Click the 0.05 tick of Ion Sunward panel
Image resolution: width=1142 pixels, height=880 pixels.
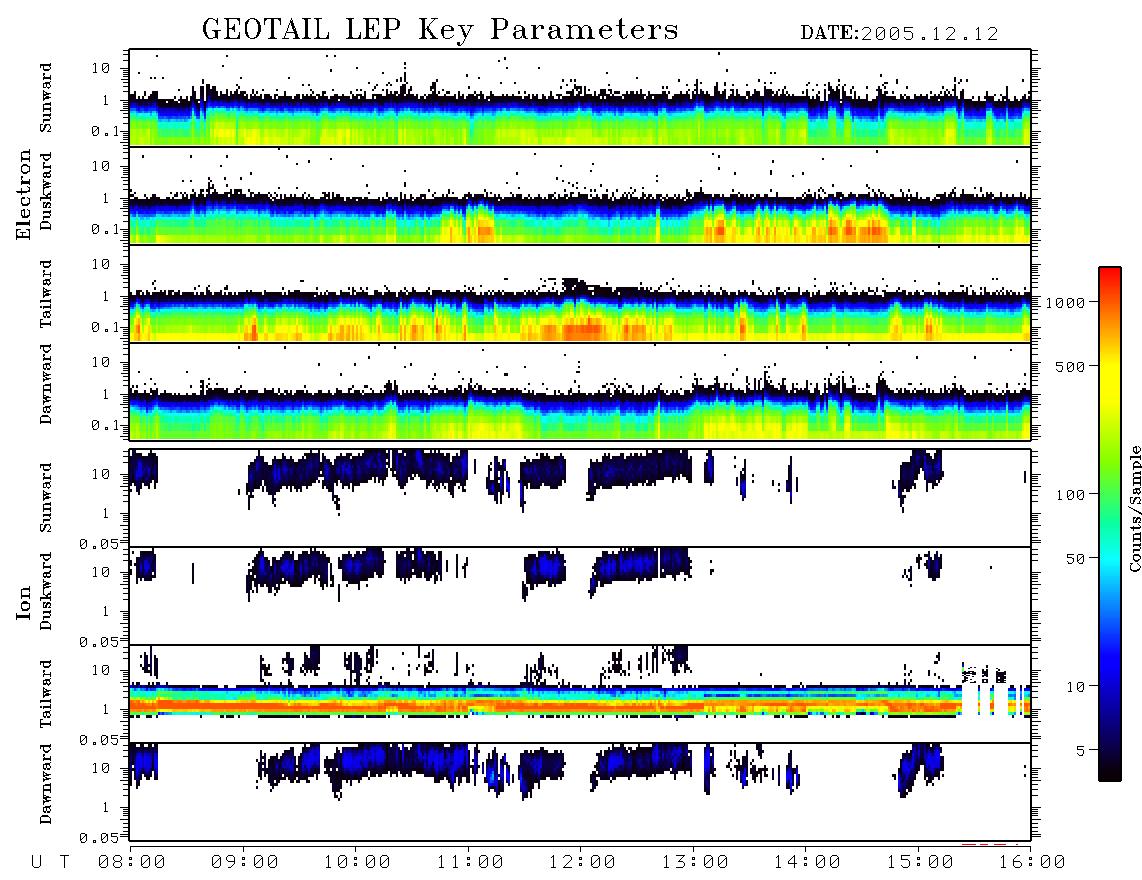pyautogui.click(x=98, y=544)
